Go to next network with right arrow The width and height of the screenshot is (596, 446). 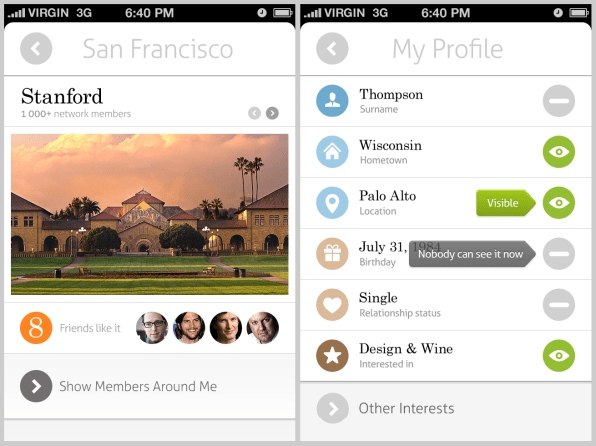[x=272, y=113]
